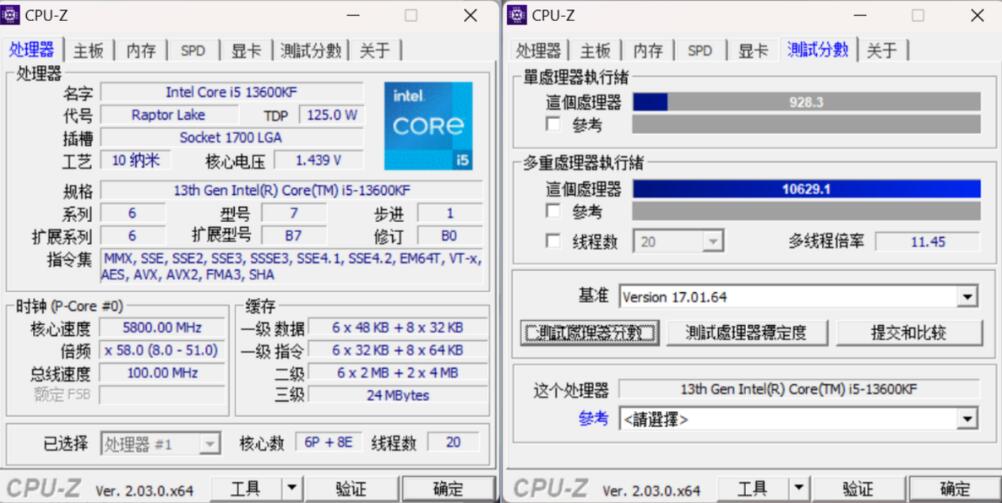
Task: Click single-thread score bar showing 928.3
Action: [x=806, y=102]
